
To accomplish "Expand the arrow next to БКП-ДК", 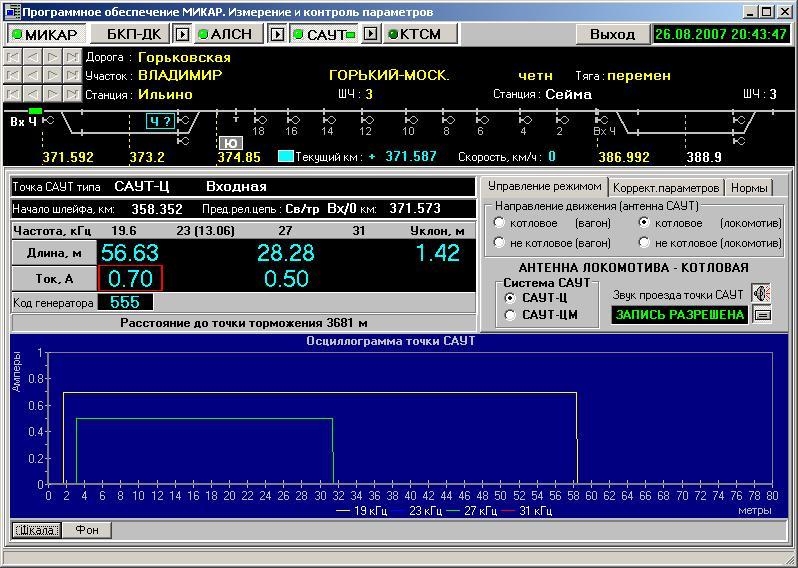I will (182, 34).
